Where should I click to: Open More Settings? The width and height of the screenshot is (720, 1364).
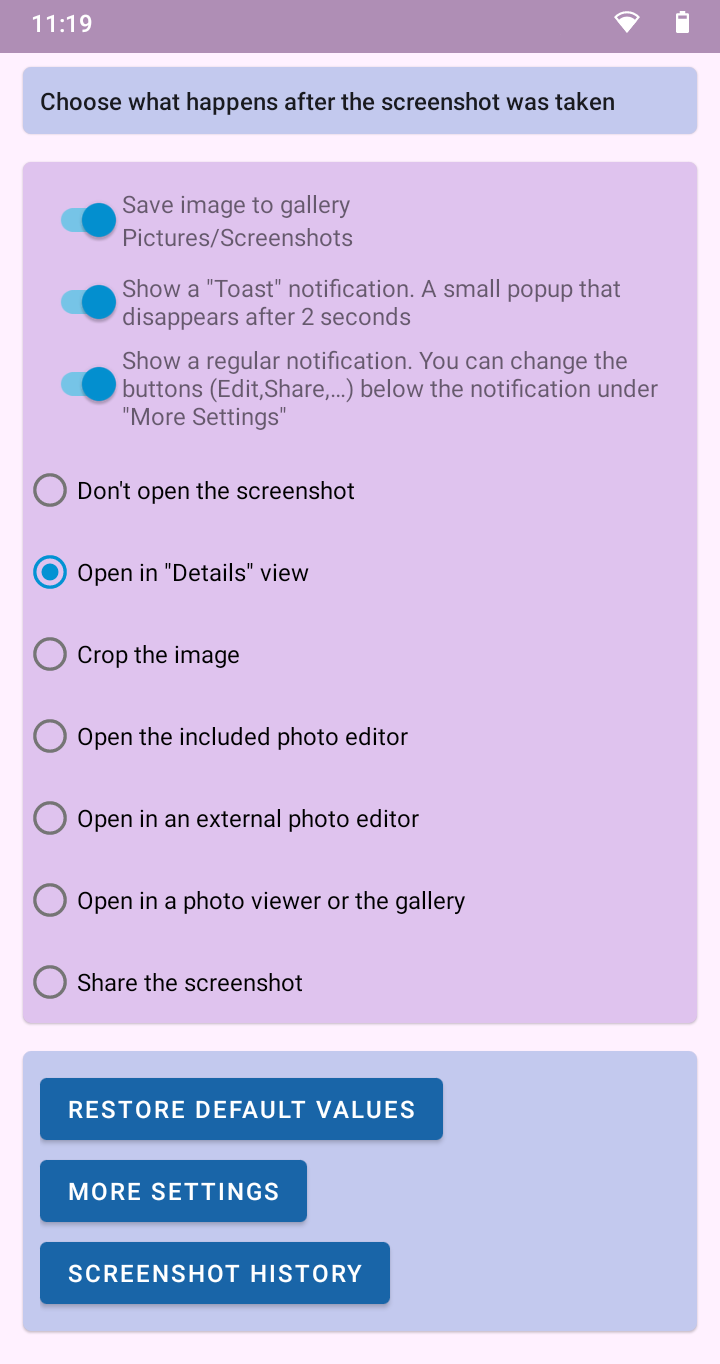click(173, 1191)
